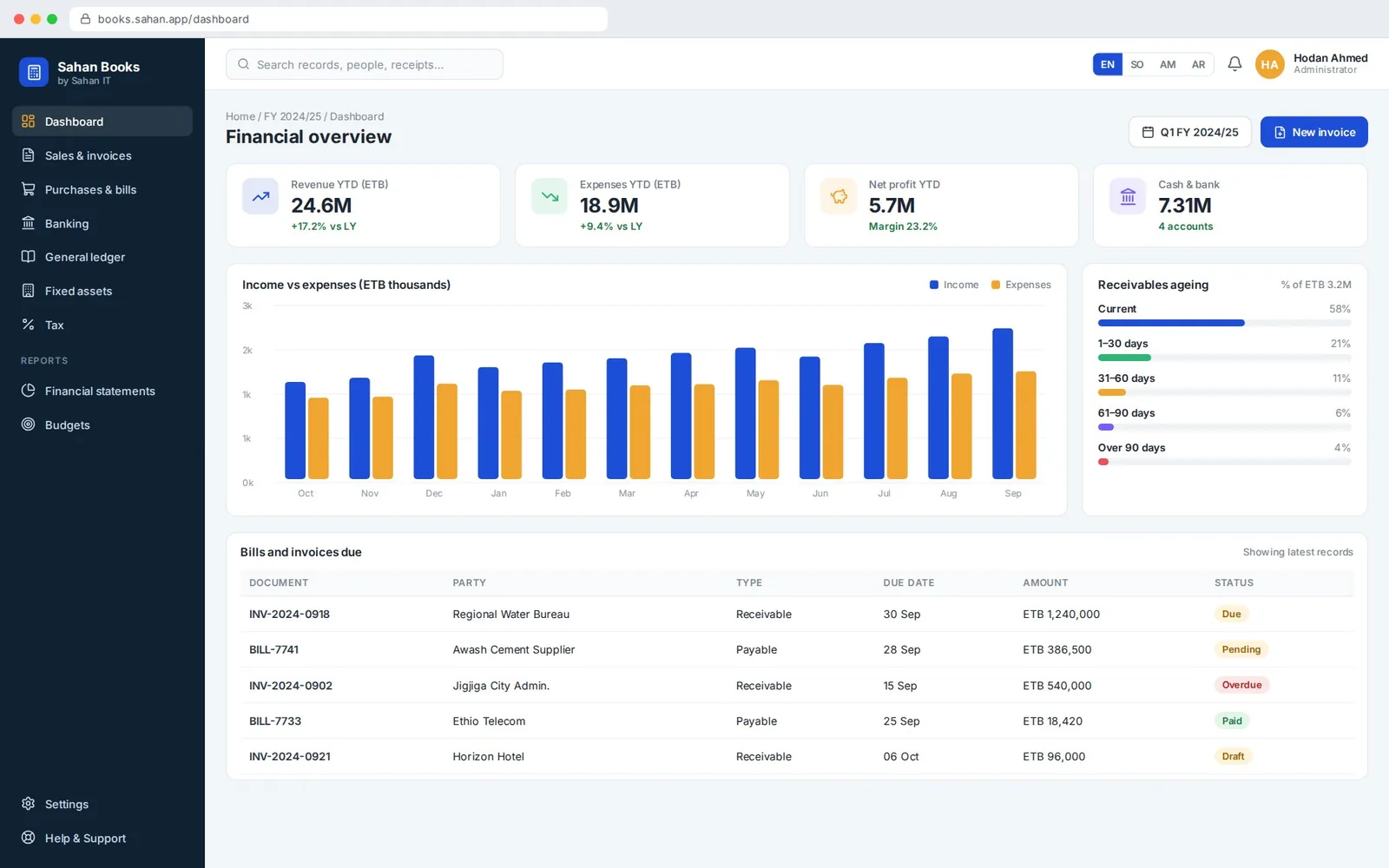This screenshot has width=1389, height=868.
Task: Open notifications via bell icon
Action: pyautogui.click(x=1234, y=64)
